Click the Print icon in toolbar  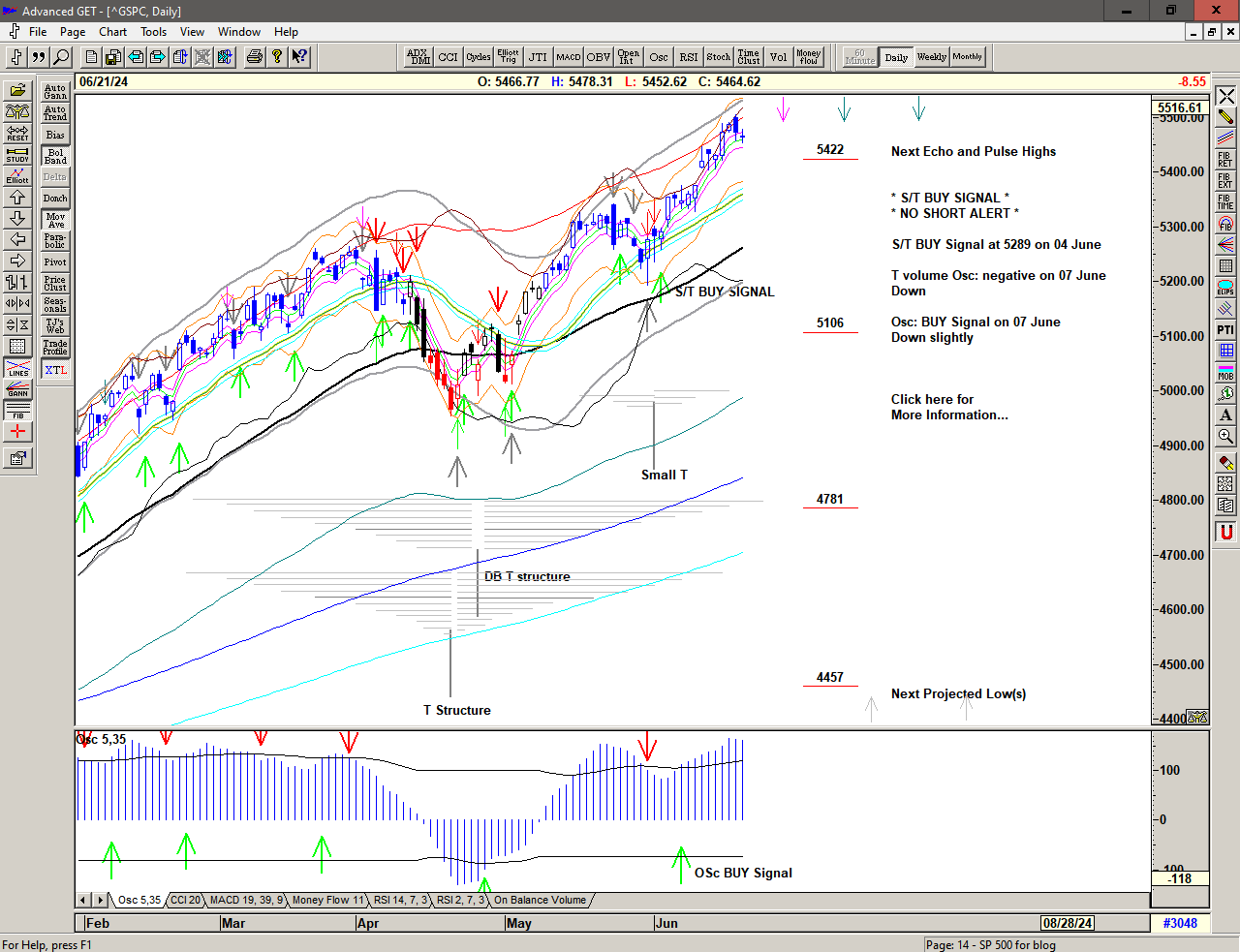pos(254,57)
